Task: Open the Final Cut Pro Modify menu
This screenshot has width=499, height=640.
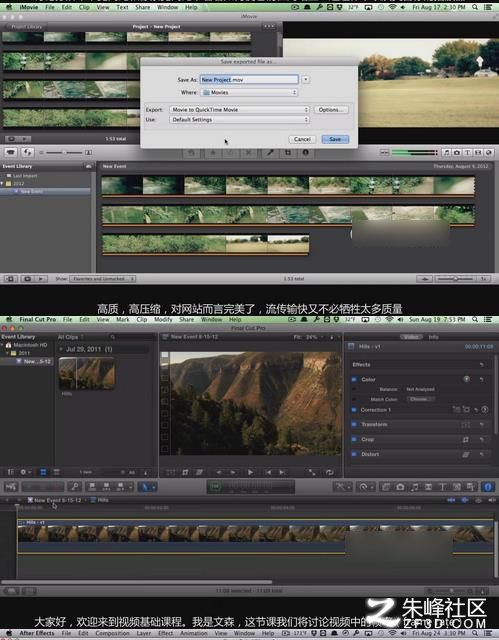Action: pos(163,320)
